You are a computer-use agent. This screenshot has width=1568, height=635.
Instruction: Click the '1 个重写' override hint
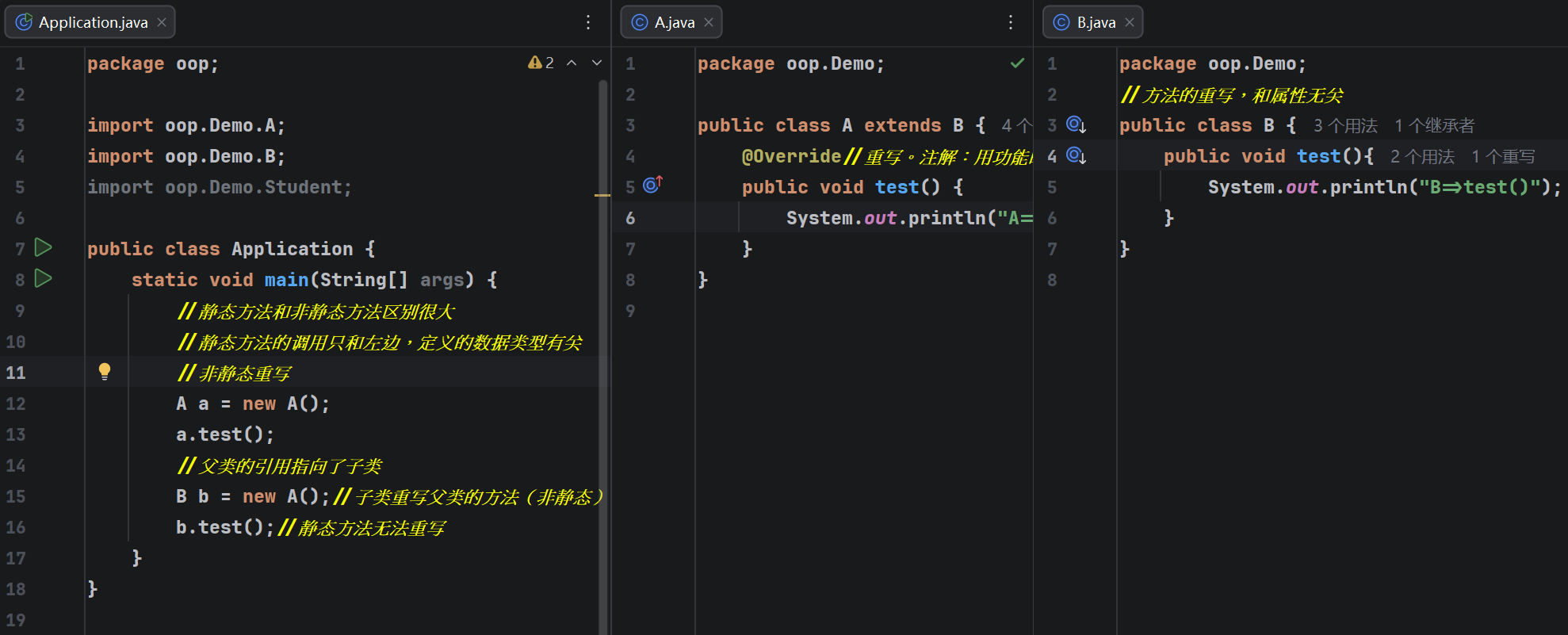[1503, 156]
